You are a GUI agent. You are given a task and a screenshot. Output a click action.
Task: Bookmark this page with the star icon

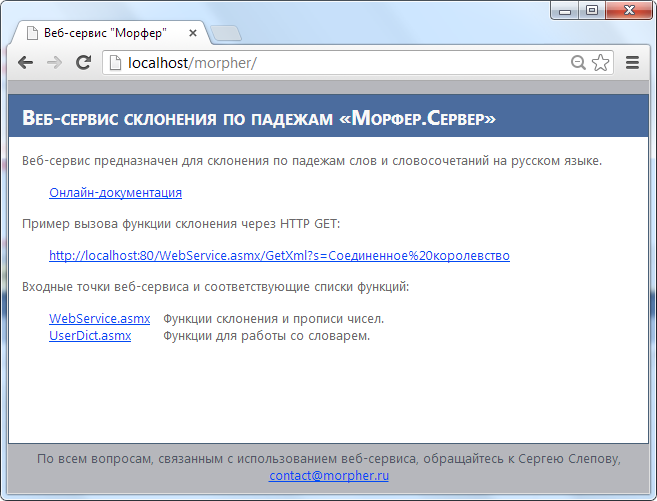pos(600,63)
